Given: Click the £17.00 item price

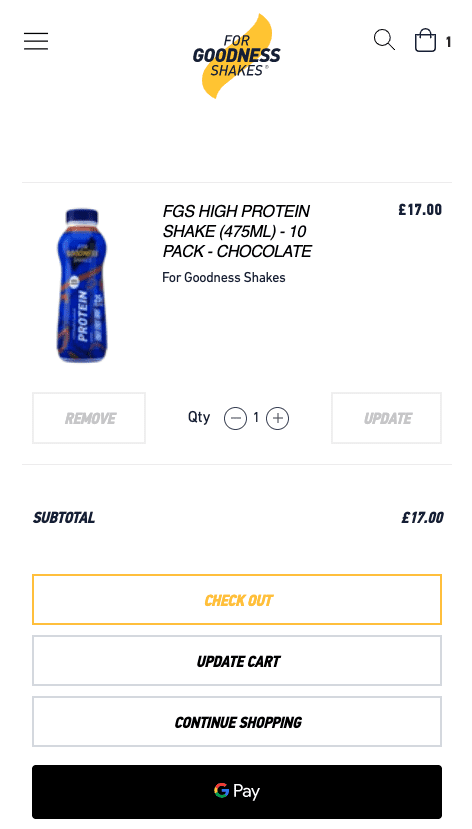Looking at the screenshot, I should [420, 210].
